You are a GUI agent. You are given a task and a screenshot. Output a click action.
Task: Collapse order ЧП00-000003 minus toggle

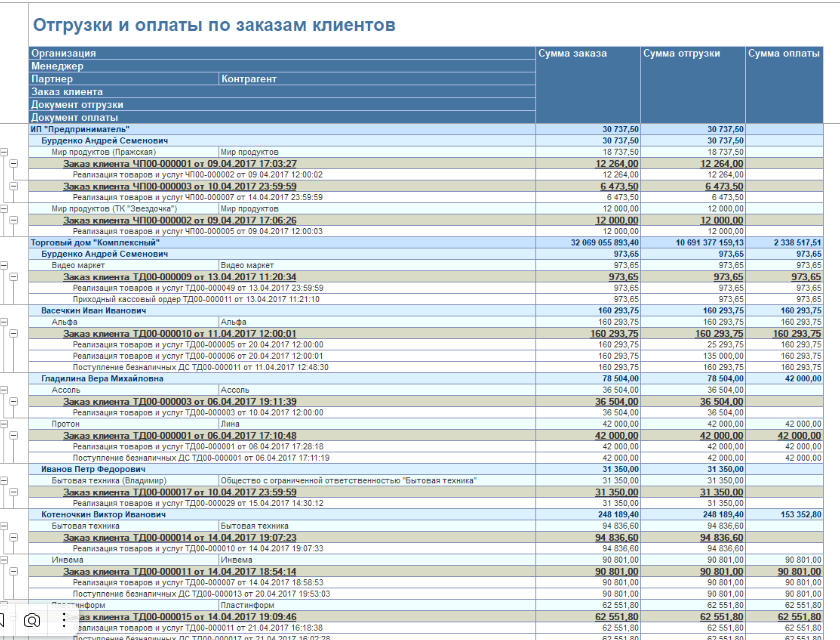(x=15, y=186)
